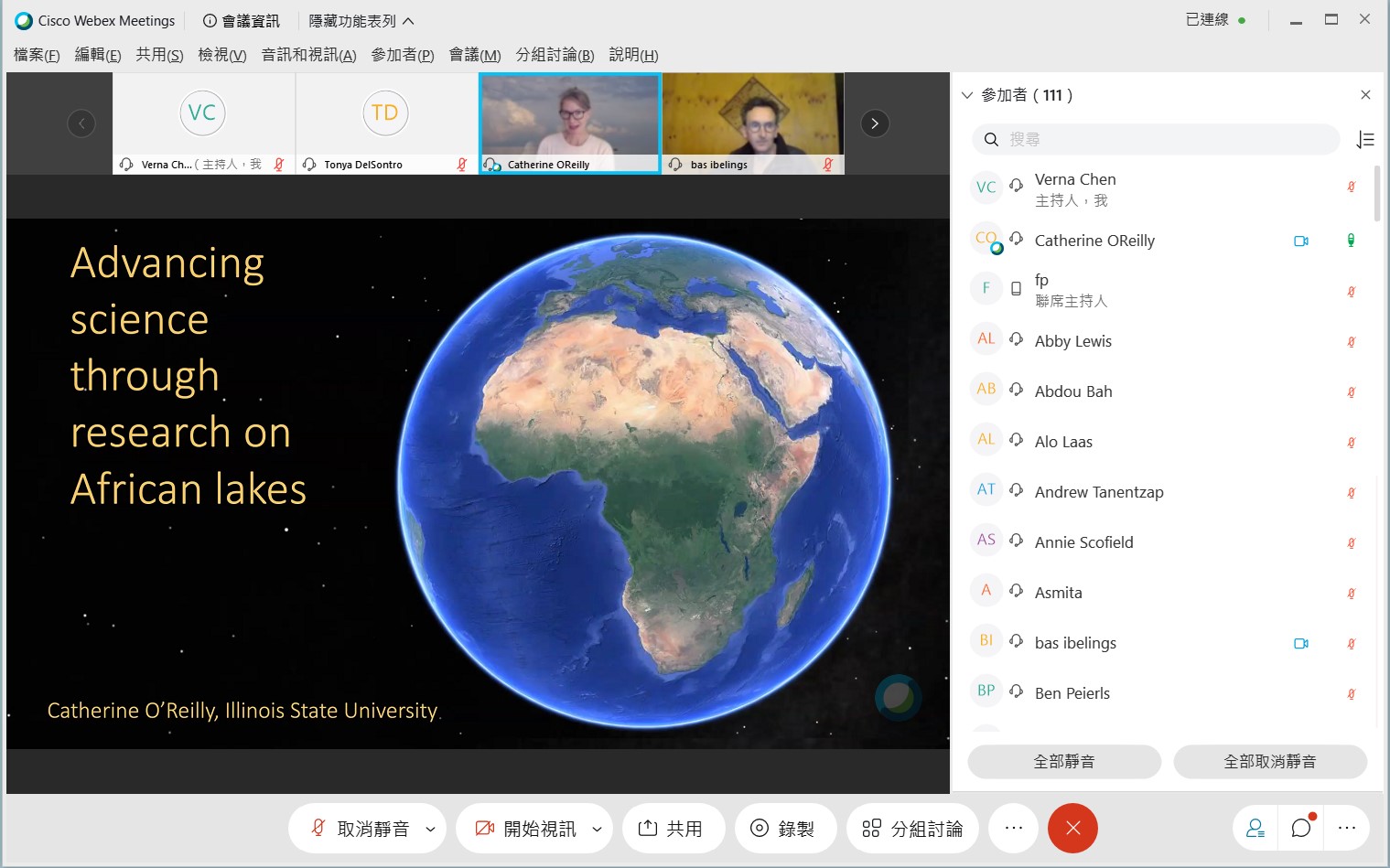Screen dimensions: 1390x868
Task: Click Ben Peierls's BP avatar
Action: point(986,691)
